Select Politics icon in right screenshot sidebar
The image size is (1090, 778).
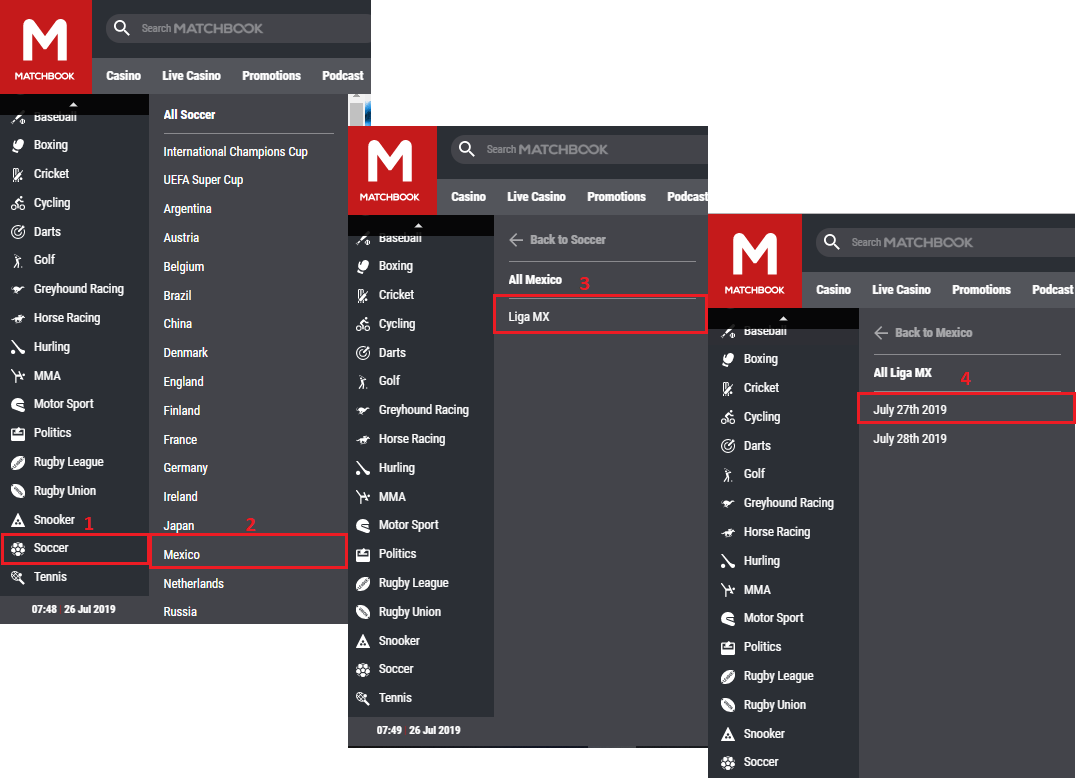[x=728, y=647]
